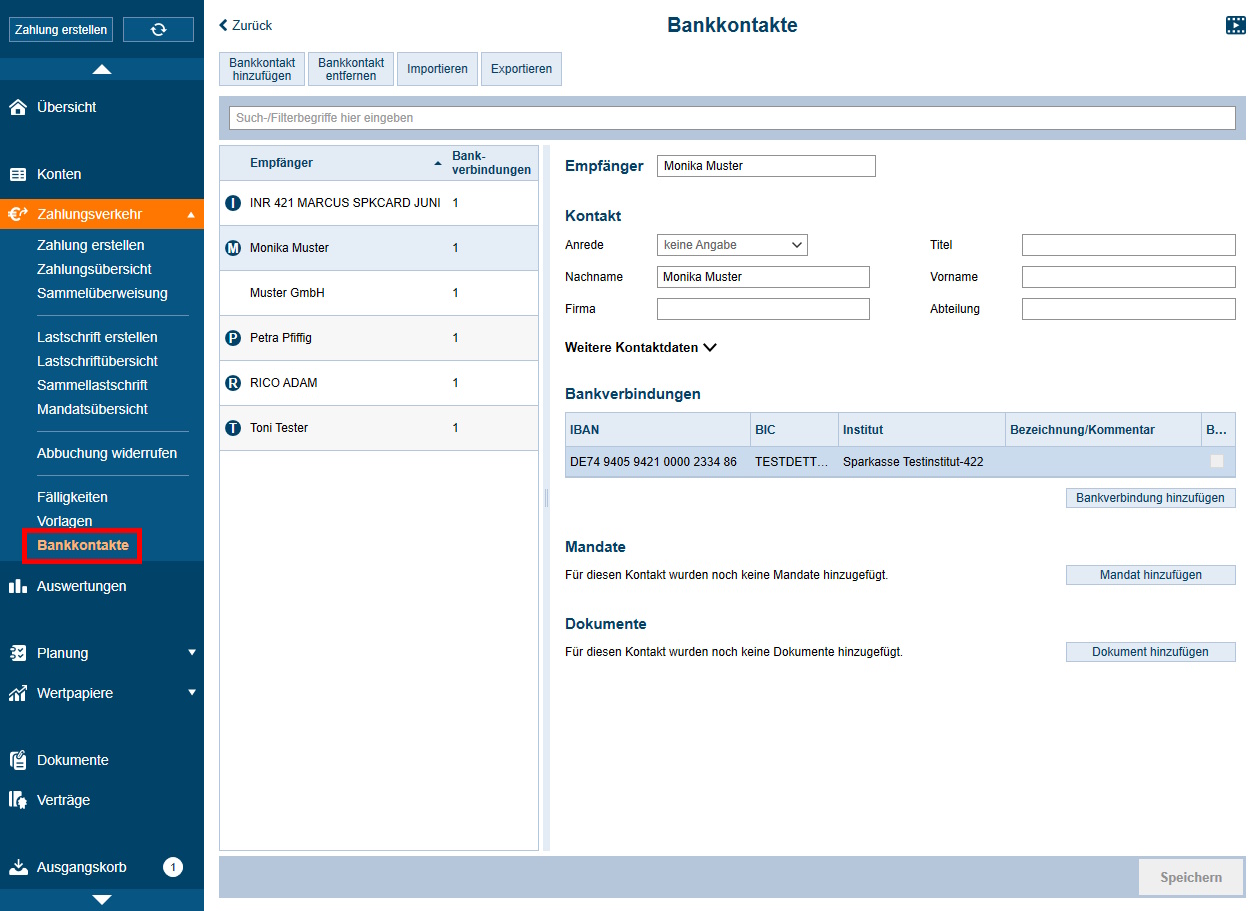Click the refresh icon beside Zahlung erstellen

(x=158, y=29)
